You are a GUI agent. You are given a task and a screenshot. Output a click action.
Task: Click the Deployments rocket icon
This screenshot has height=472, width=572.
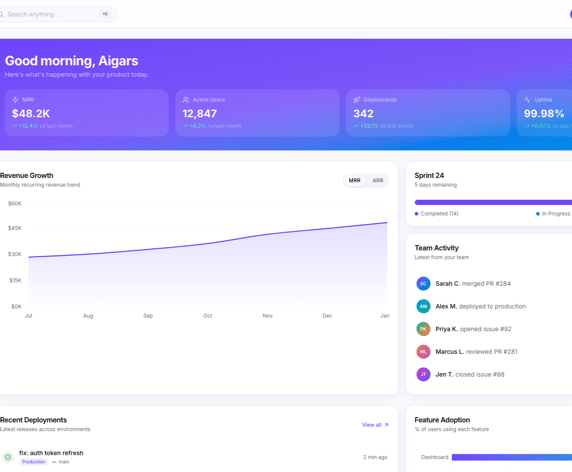357,100
